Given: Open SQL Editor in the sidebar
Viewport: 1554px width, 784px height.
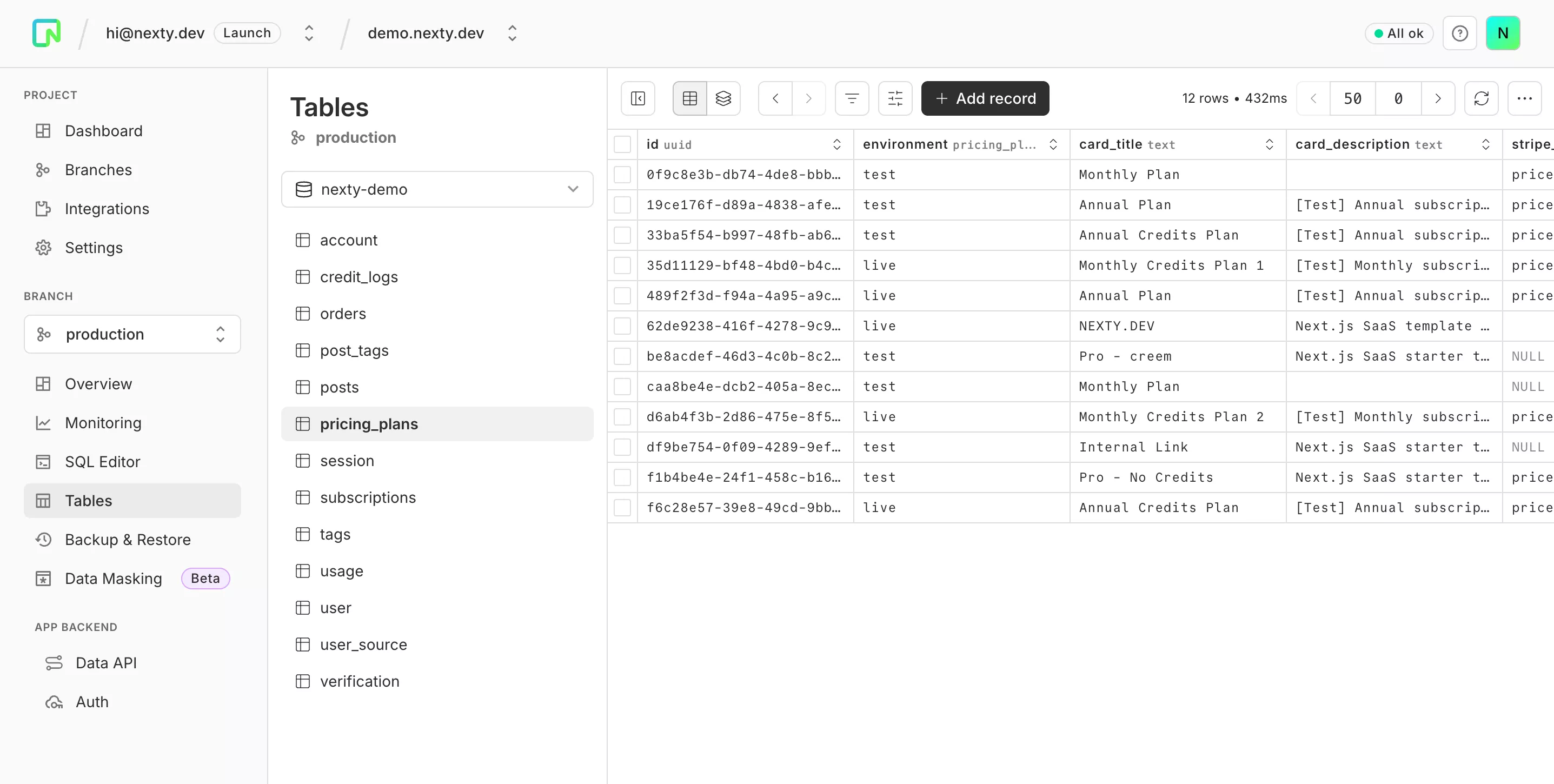Looking at the screenshot, I should point(102,462).
